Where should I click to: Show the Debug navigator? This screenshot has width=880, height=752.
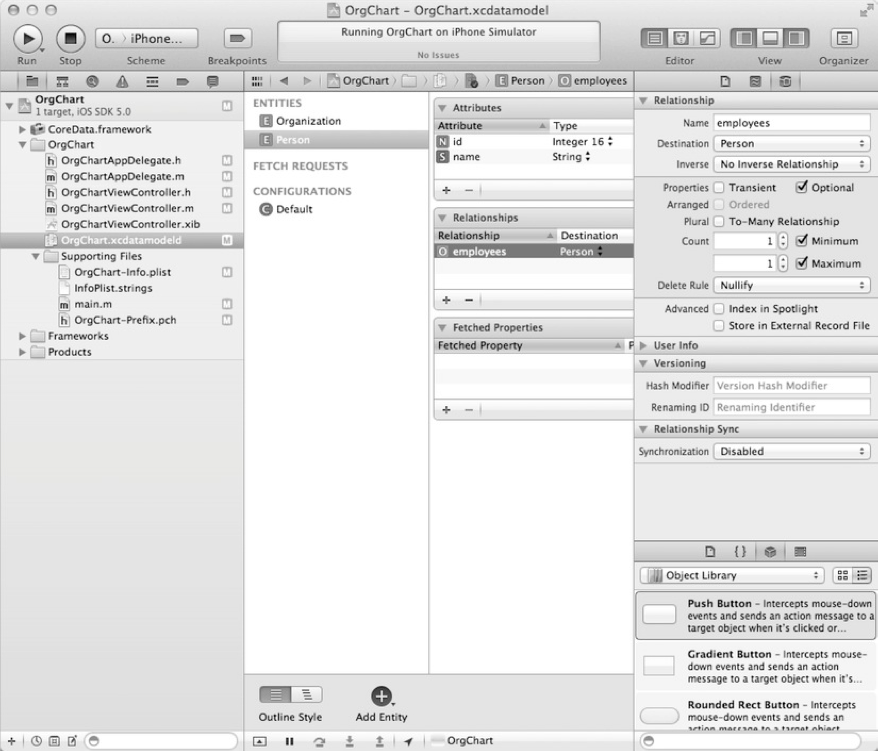click(x=152, y=81)
